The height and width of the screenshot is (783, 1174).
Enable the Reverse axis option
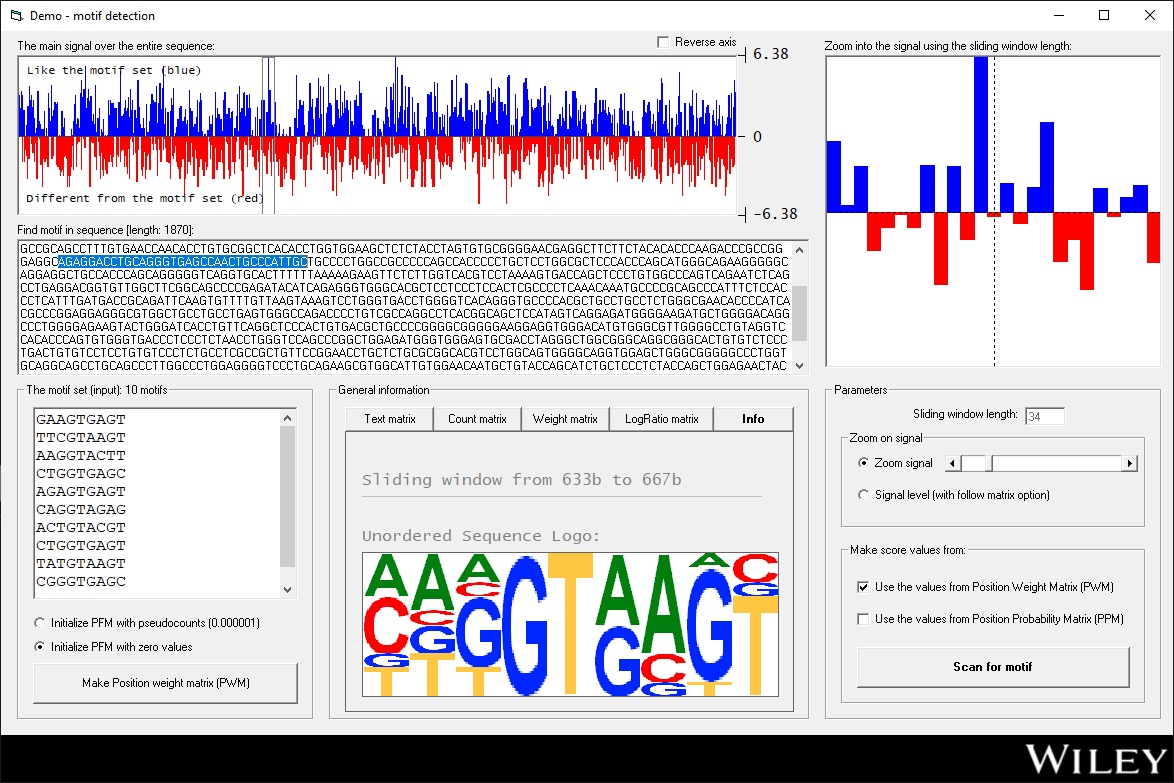pyautogui.click(x=663, y=41)
